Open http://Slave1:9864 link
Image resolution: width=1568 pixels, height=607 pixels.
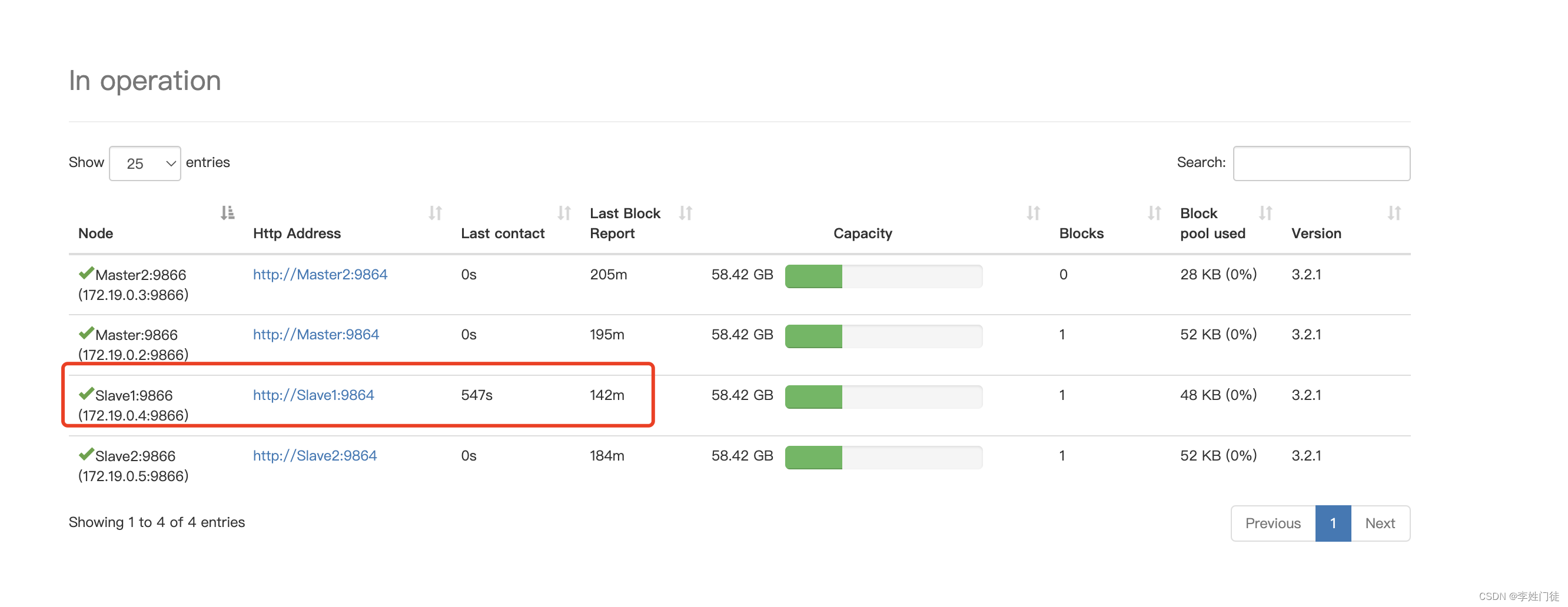[x=314, y=395]
